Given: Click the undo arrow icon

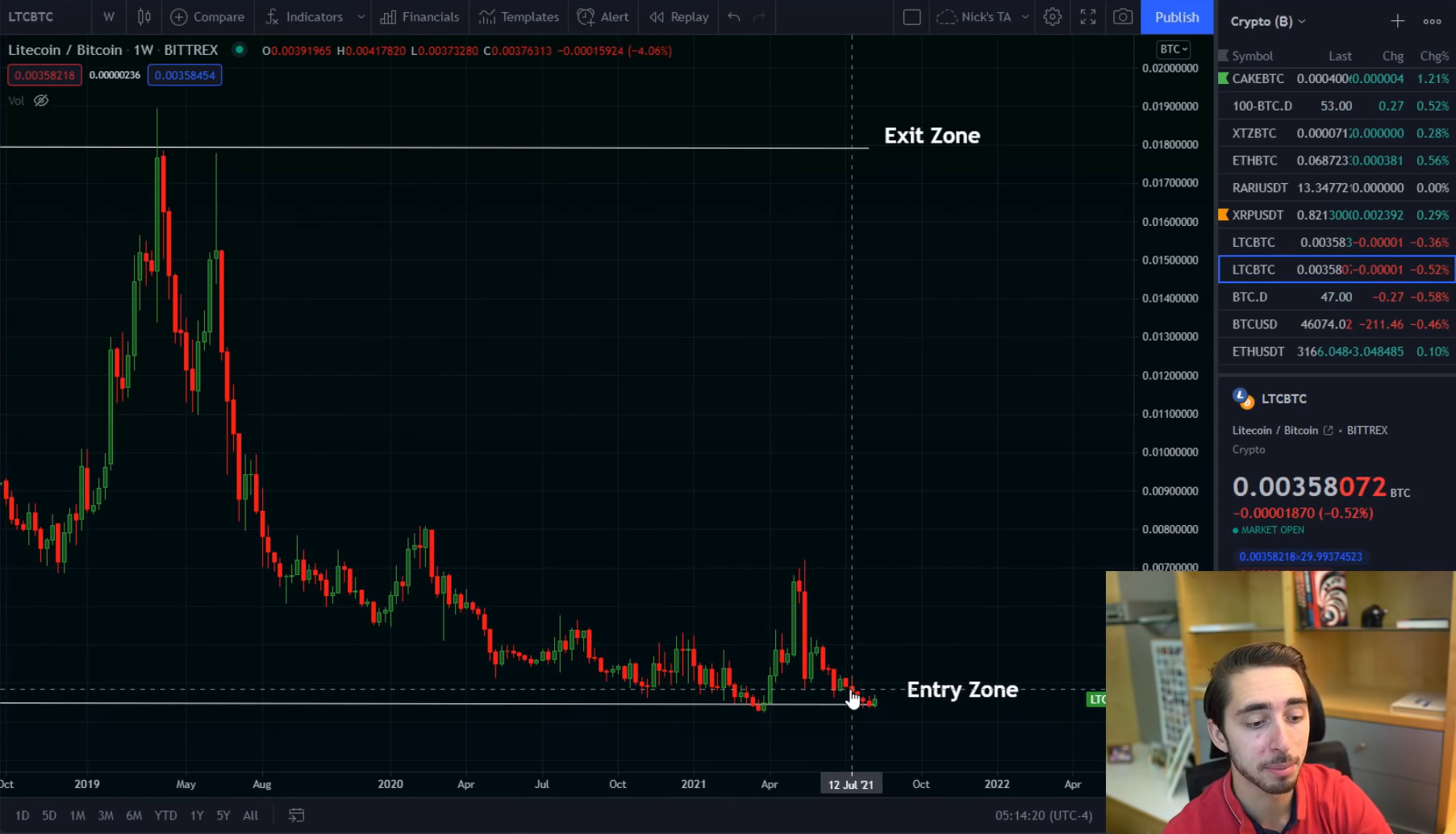Looking at the screenshot, I should [x=733, y=17].
